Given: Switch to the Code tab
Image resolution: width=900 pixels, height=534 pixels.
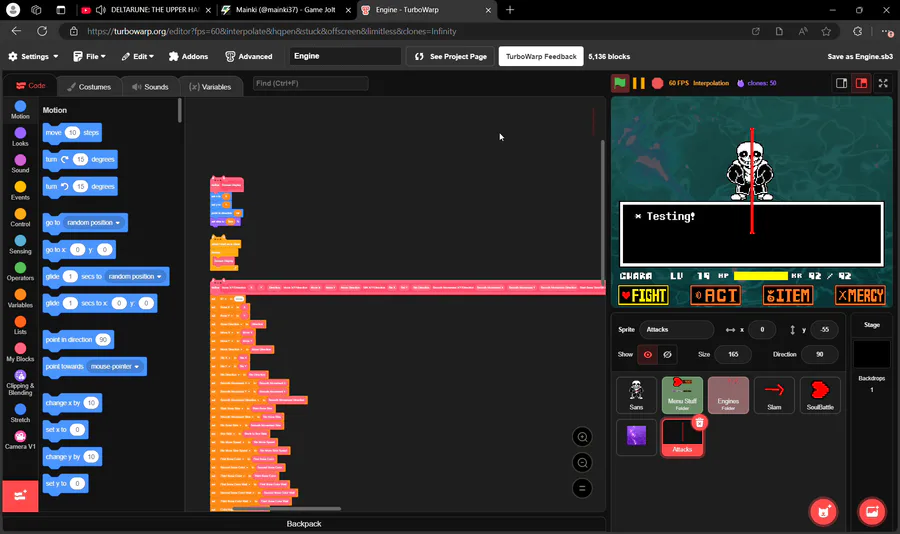Looking at the screenshot, I should (31, 86).
